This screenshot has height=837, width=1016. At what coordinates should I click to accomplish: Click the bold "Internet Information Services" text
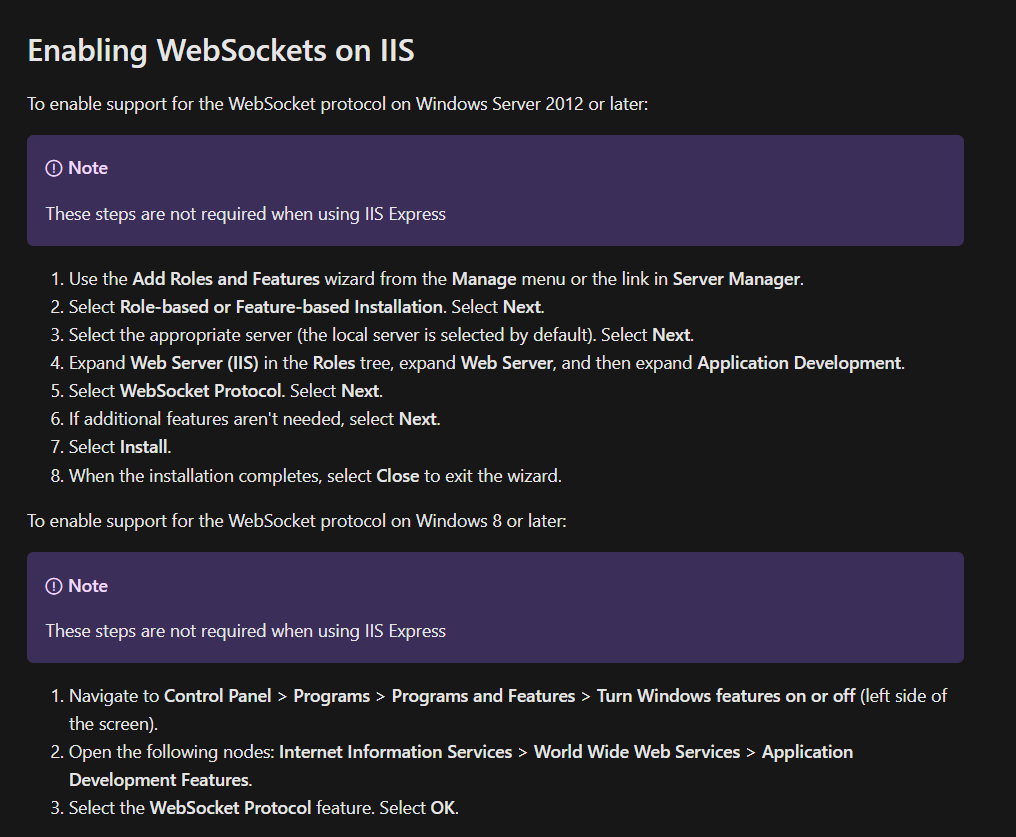click(x=395, y=752)
